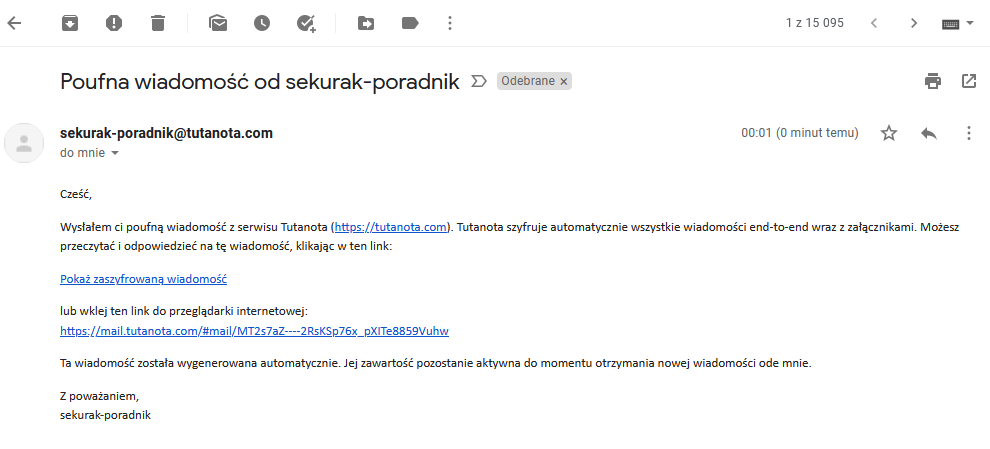Reply to the sender with the arrow

pos(929,133)
